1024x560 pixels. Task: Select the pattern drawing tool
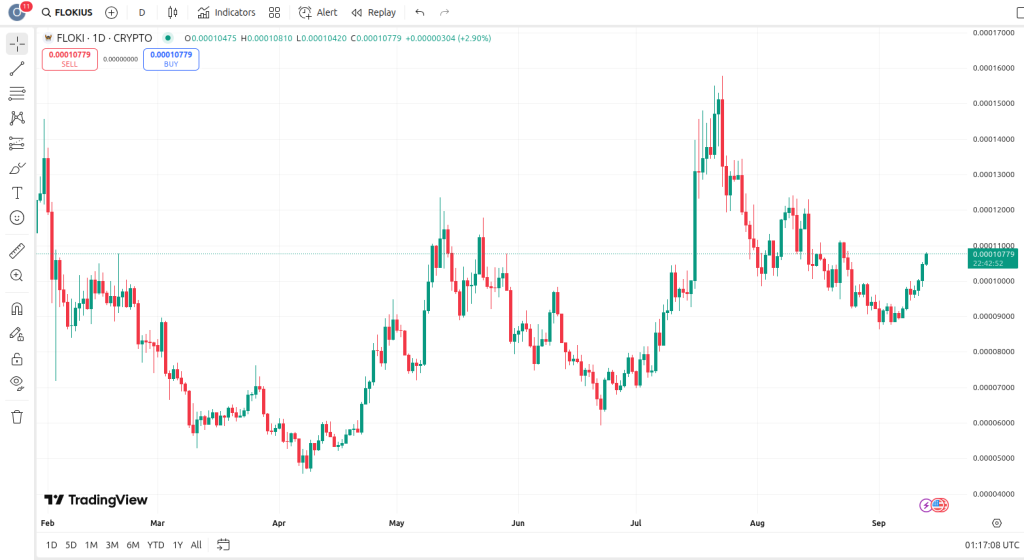click(17, 118)
